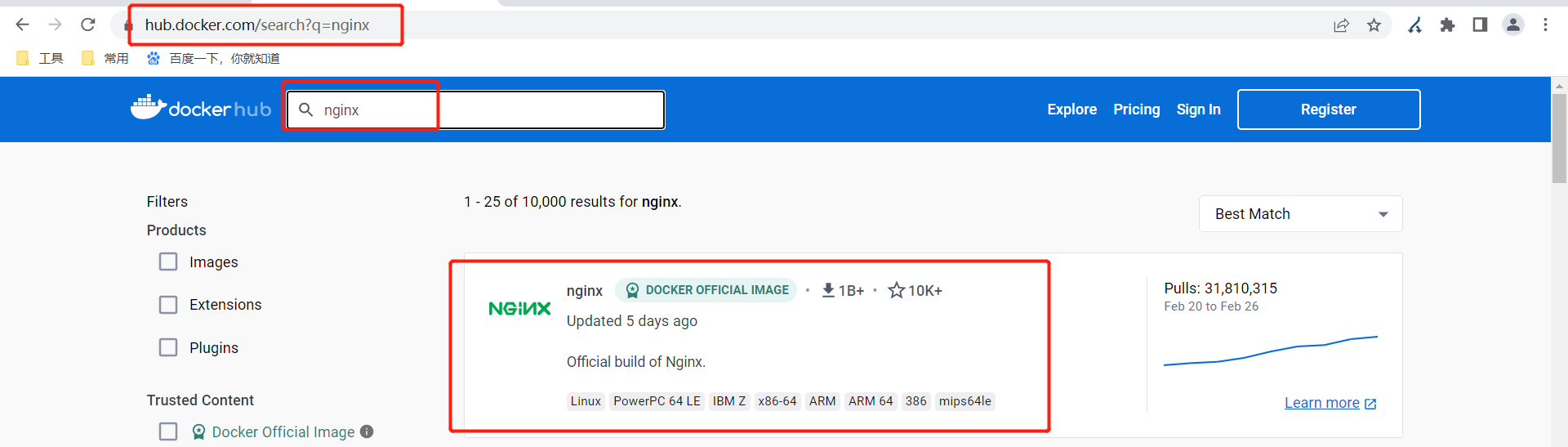The image size is (1568, 447).
Task: Open Learn more link under pulls chart
Action: coord(1330,403)
